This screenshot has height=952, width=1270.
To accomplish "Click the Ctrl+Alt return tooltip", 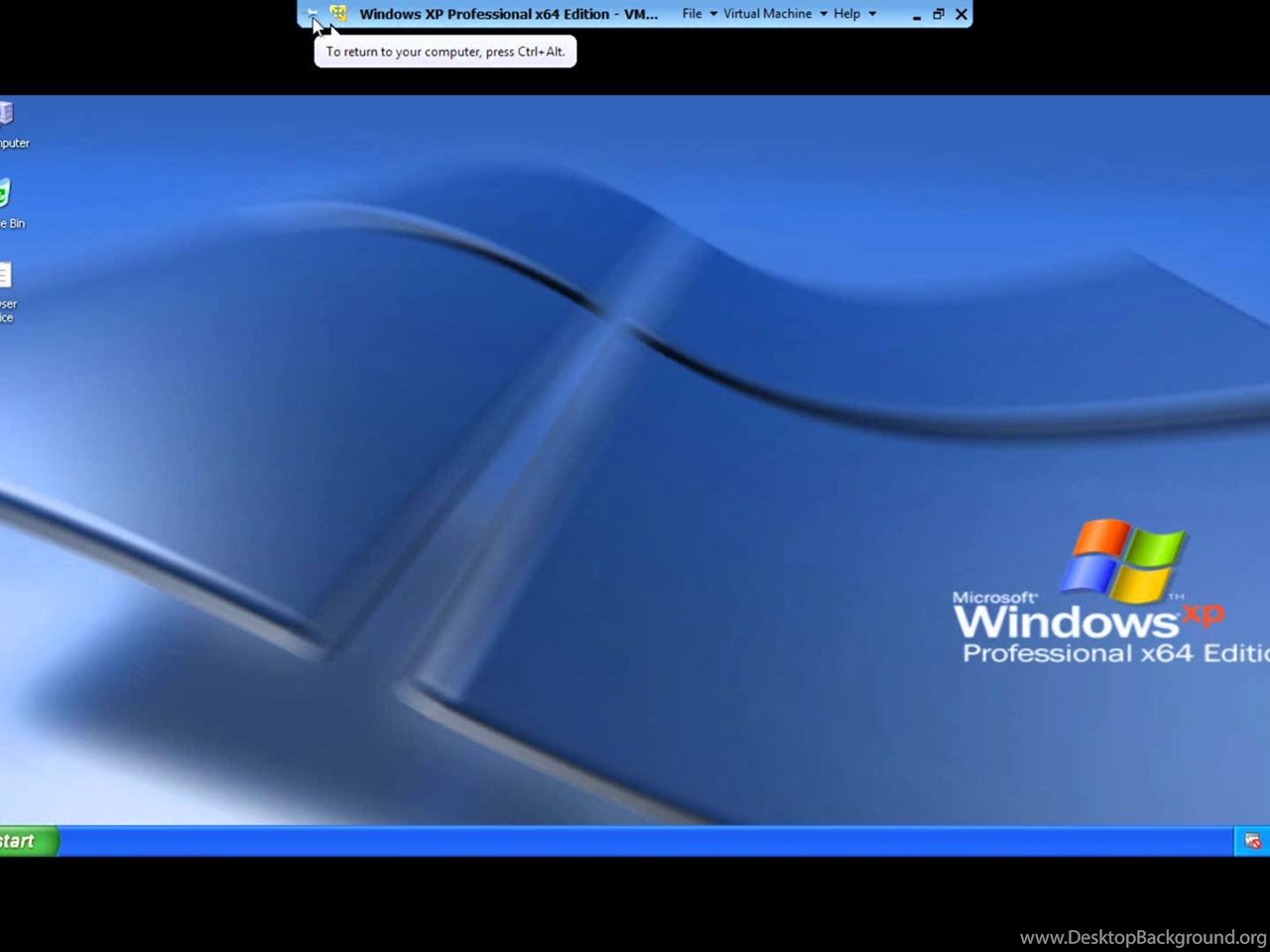I will coord(445,52).
